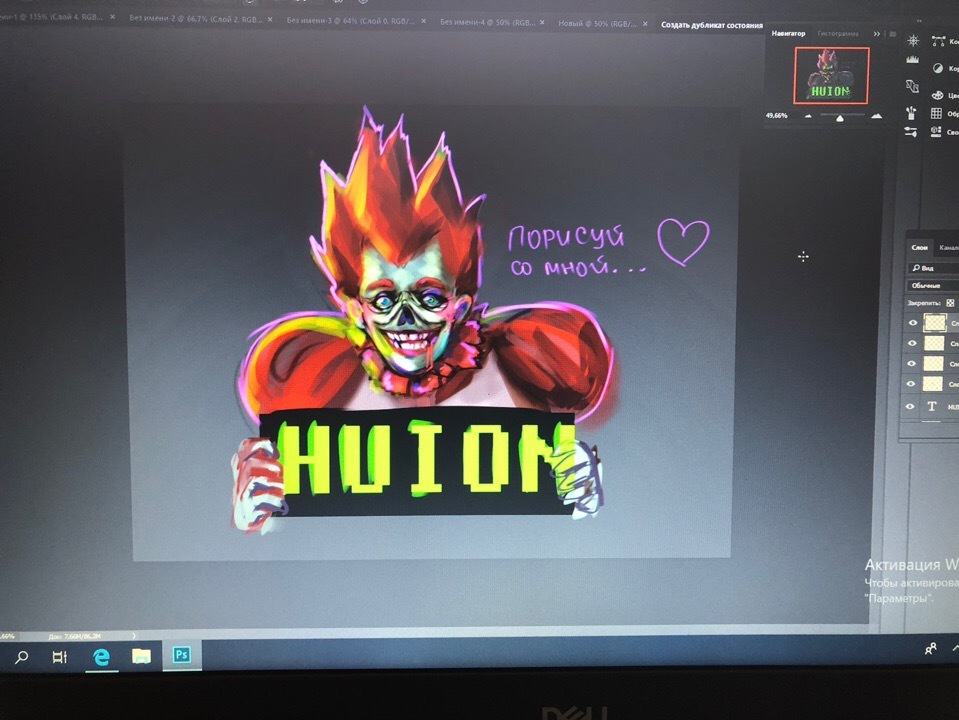Click the Navigator zoom value 49,66%

[777, 115]
